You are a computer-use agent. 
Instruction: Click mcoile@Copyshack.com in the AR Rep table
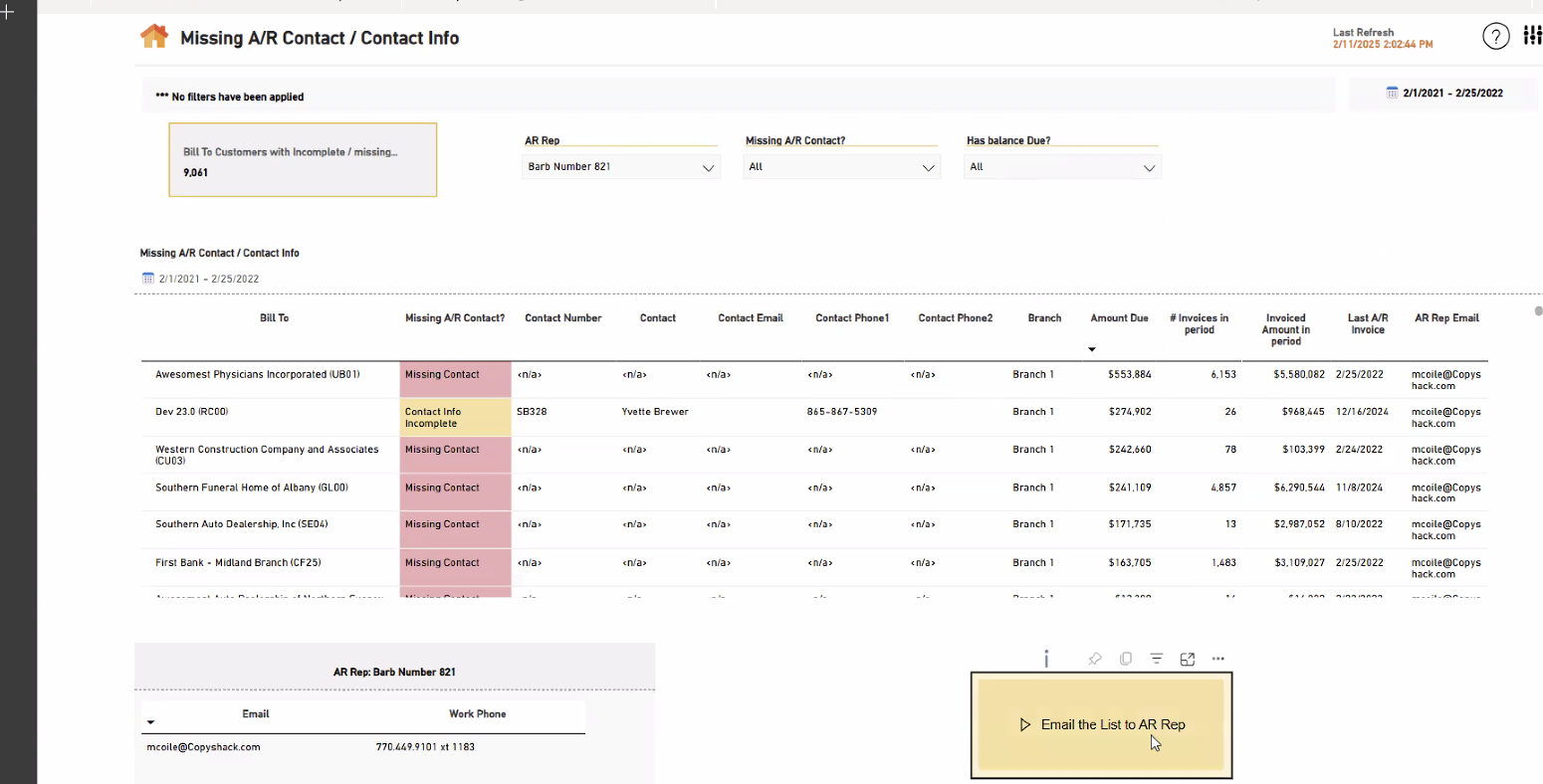click(203, 747)
